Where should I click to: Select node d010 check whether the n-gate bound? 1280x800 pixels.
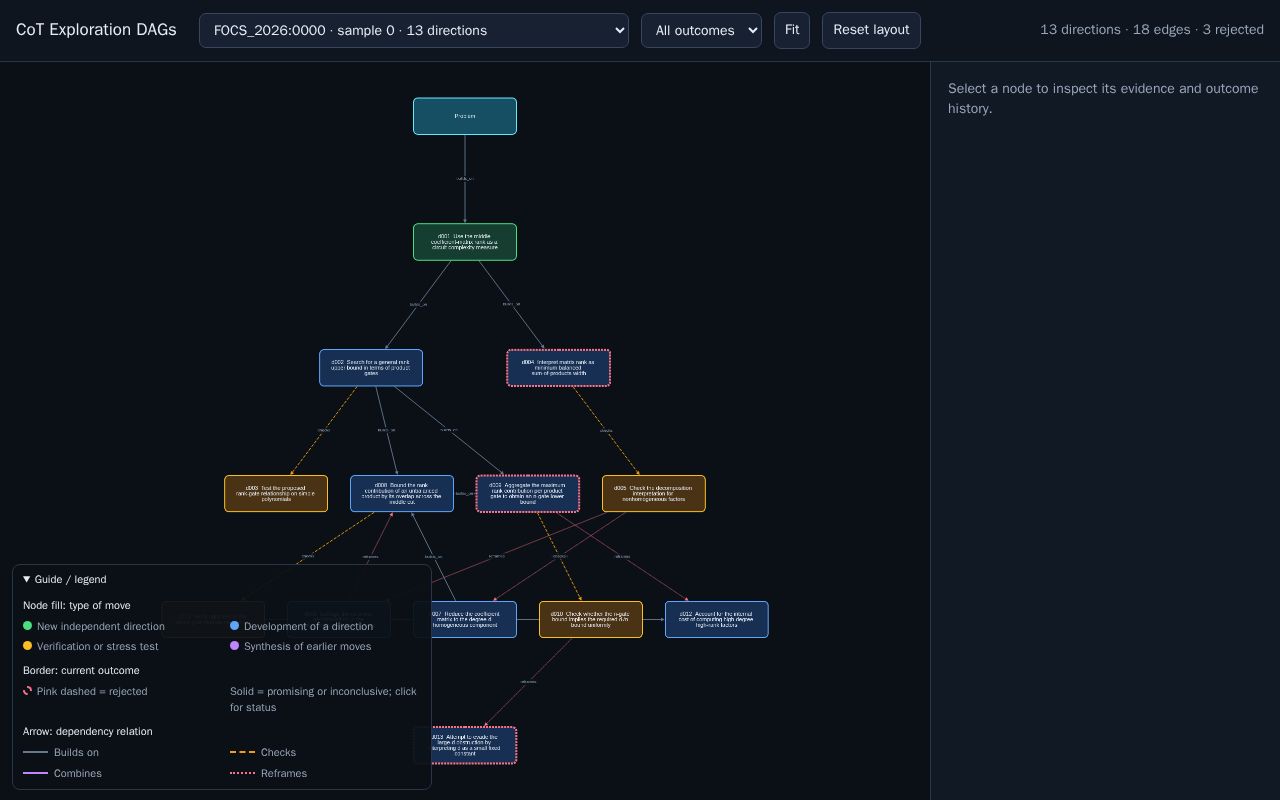[x=591, y=620]
